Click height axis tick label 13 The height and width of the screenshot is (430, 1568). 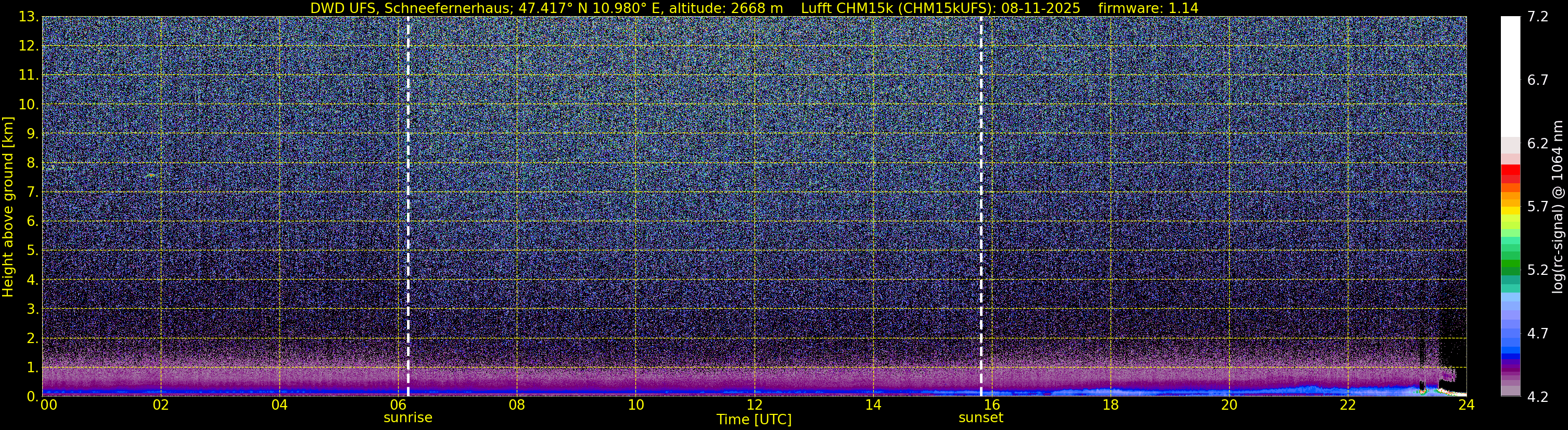28,17
